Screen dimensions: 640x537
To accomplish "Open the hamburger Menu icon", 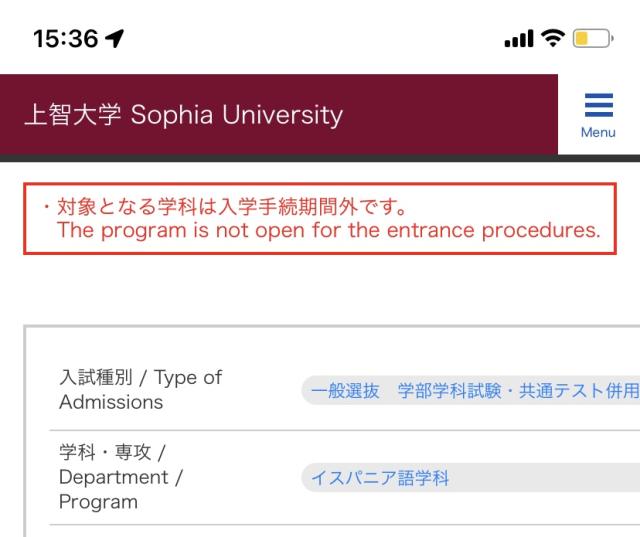I will [x=598, y=106].
